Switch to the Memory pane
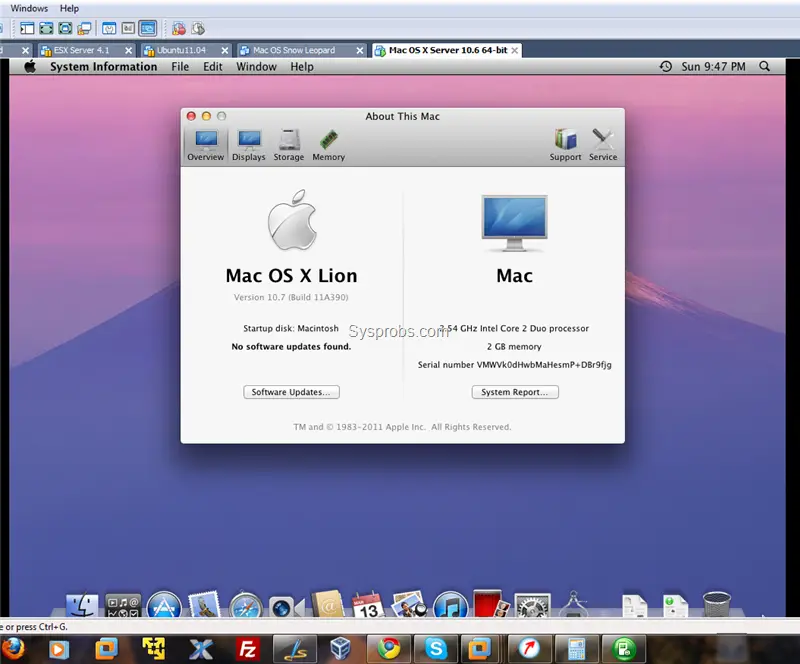 (x=329, y=145)
